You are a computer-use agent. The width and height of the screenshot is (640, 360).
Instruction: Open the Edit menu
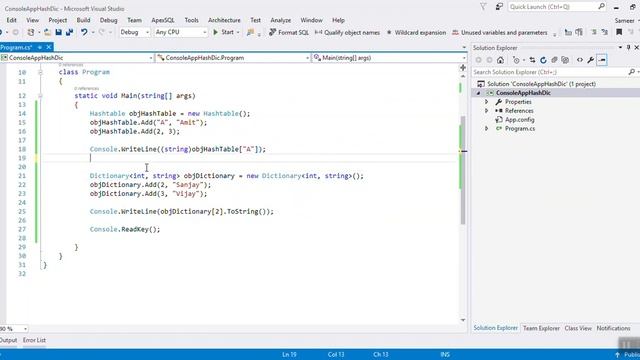click(11, 20)
